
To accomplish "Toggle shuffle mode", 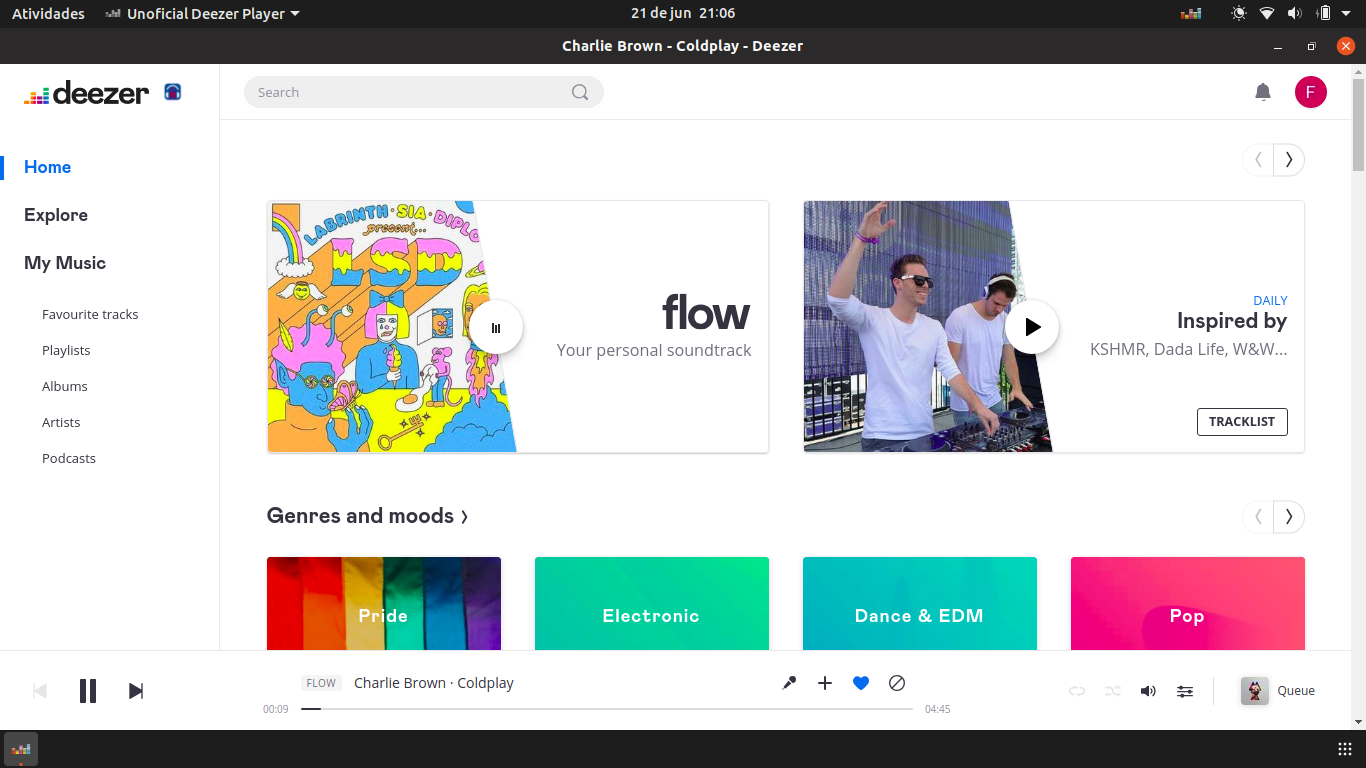I will [1113, 691].
